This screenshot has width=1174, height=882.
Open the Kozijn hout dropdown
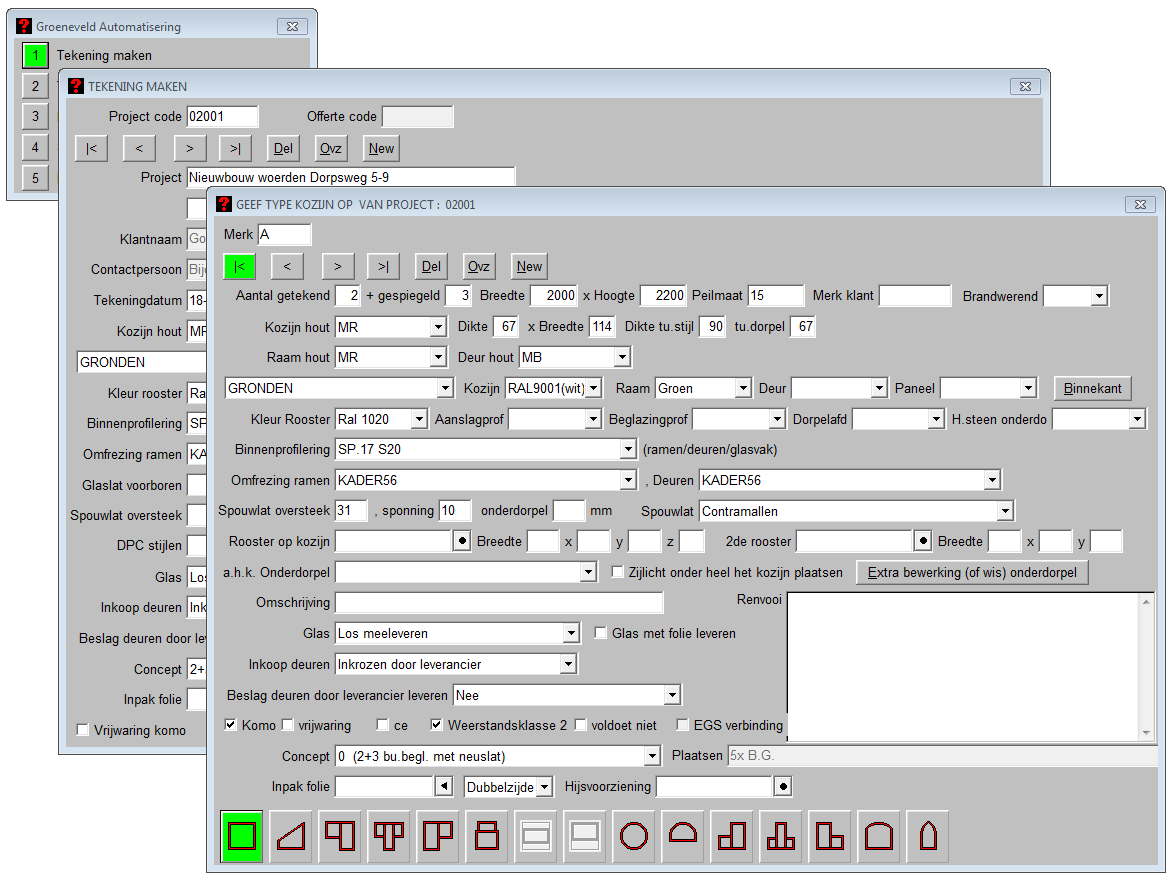coord(438,327)
